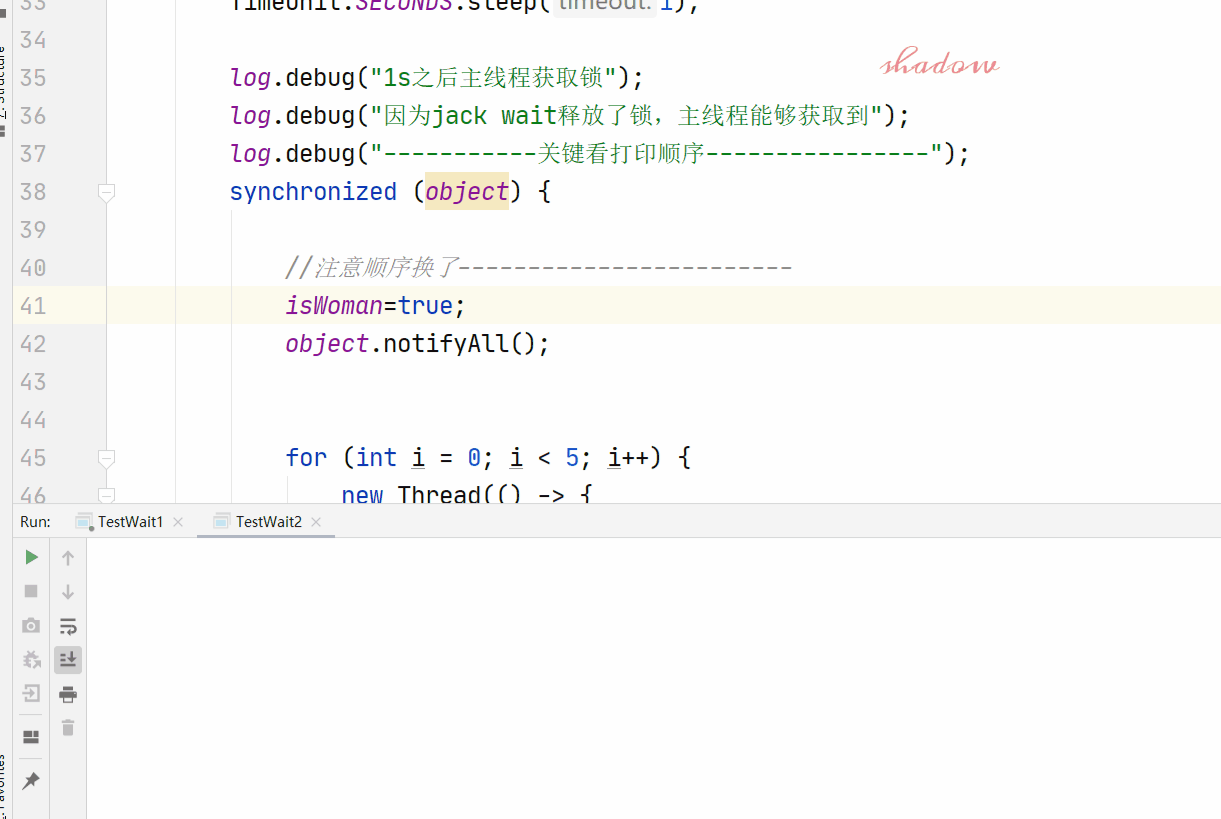Screen dimensions: 1221x819
Task: Open the Favorites tool window tab
Action: tap(3, 785)
